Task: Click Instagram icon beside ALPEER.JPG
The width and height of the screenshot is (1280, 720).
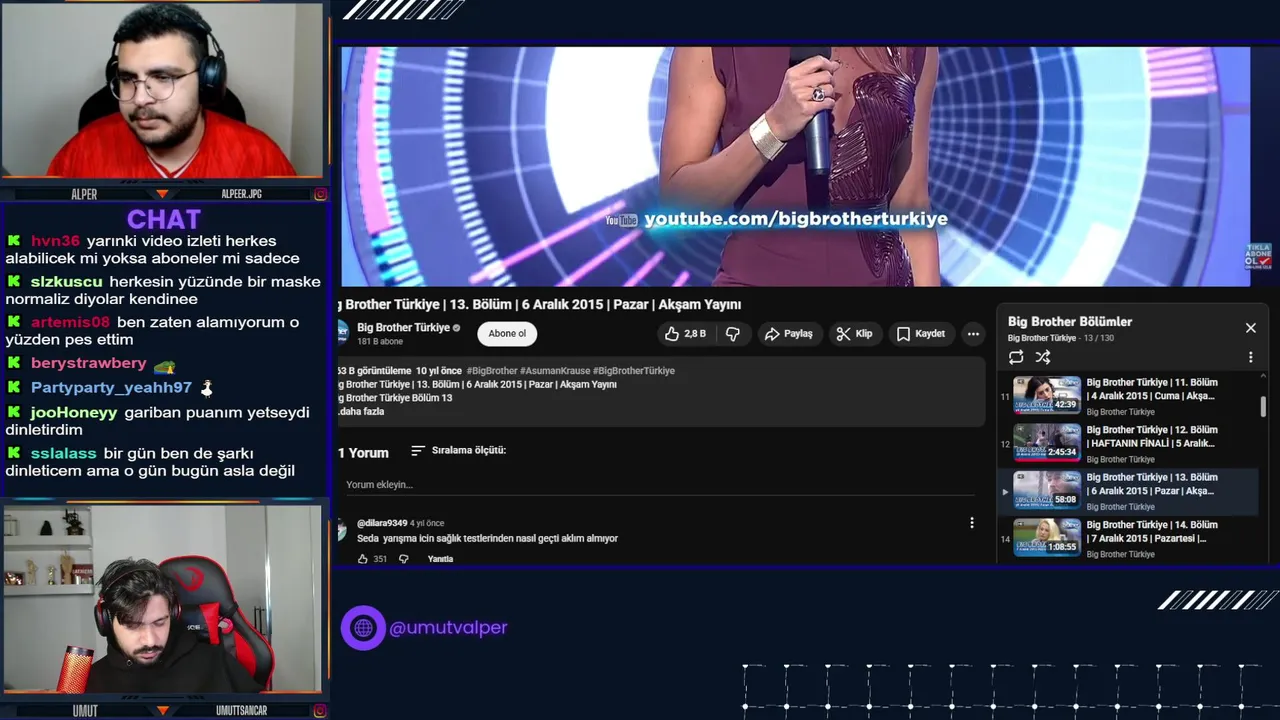Action: (320, 194)
